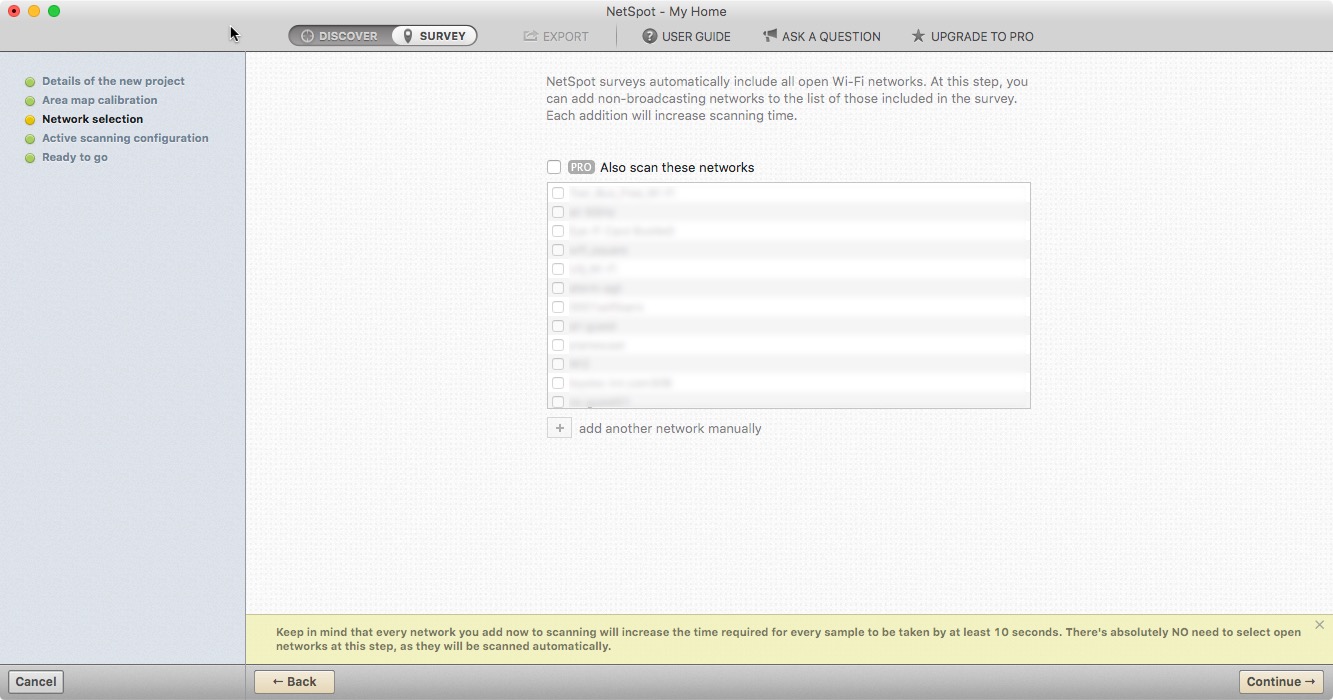The image size is (1333, 700).
Task: Click the intro text about NetSpot surveys
Action: coord(787,98)
